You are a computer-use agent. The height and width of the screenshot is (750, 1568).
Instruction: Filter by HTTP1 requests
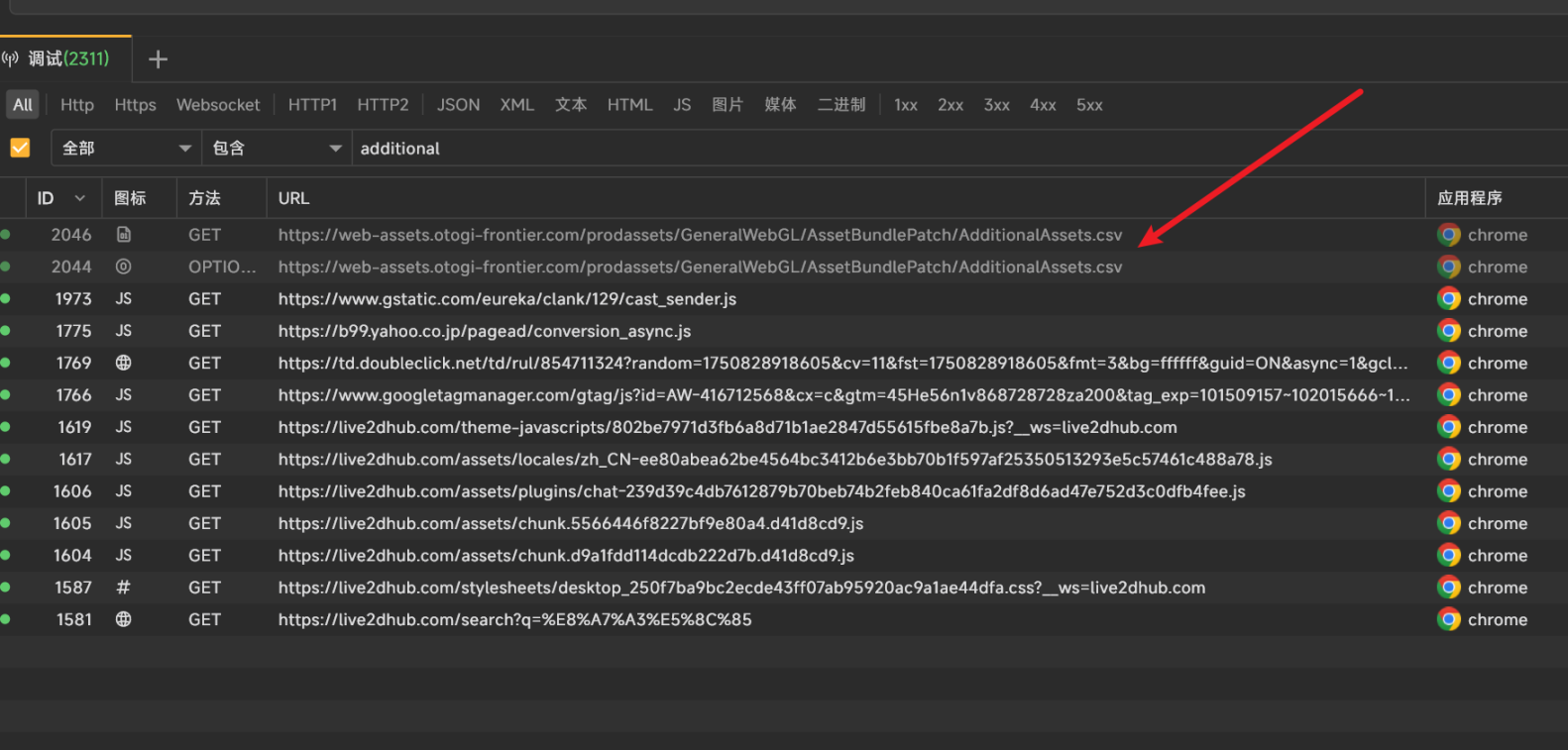(312, 104)
